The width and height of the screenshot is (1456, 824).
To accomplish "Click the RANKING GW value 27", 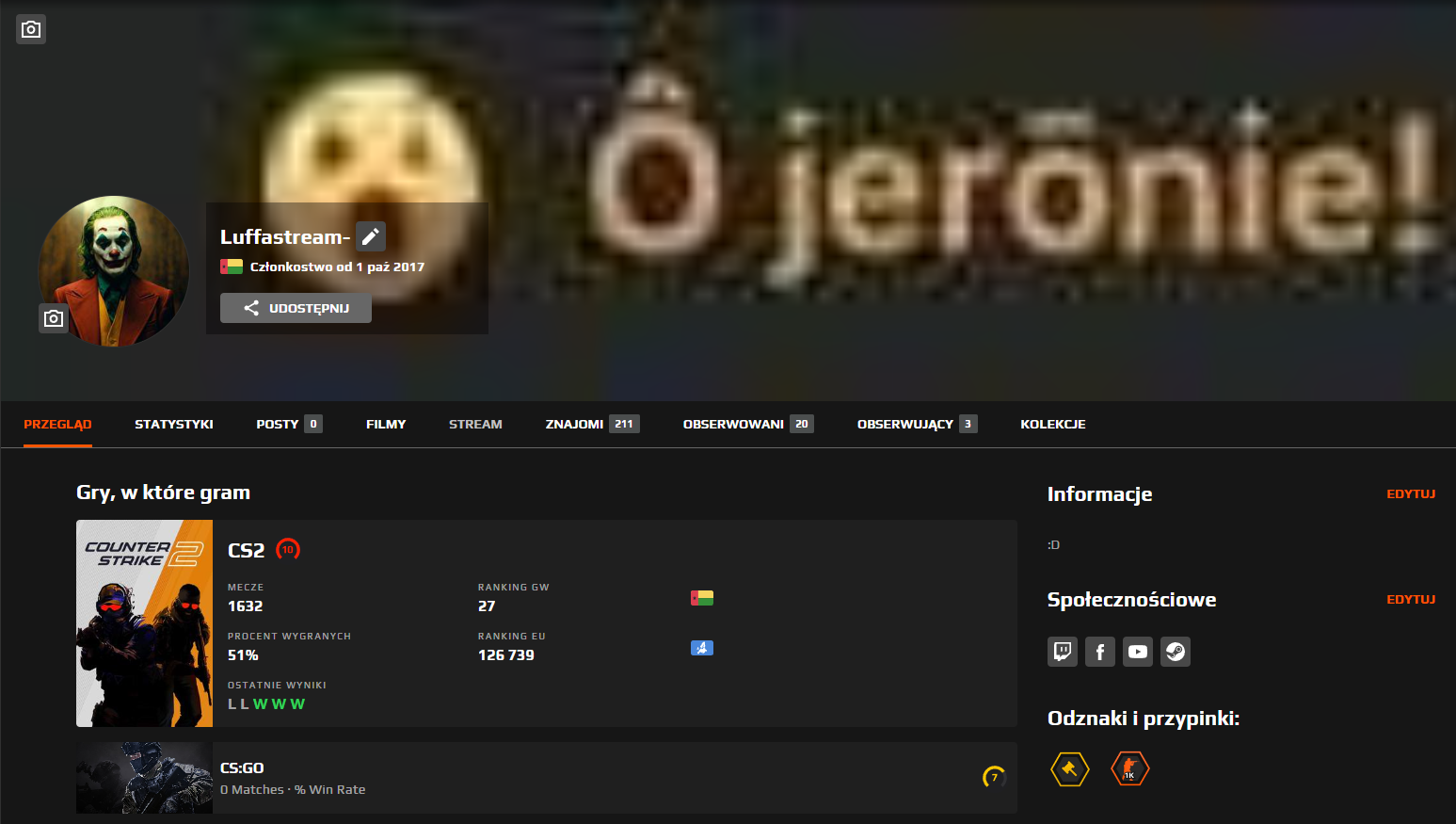I will 487,606.
